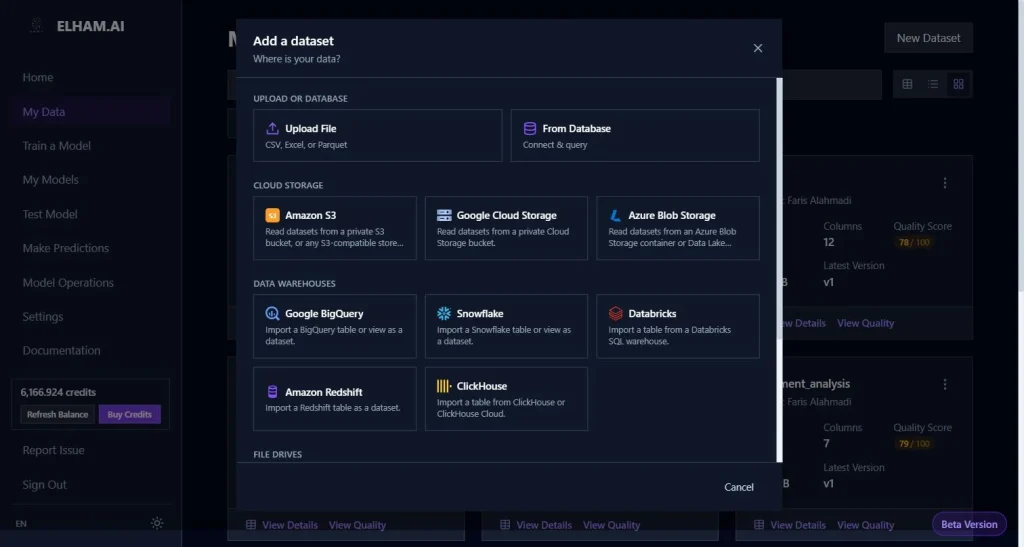Open Home in the sidebar
Viewport: 1024px width, 547px height.
[x=38, y=77]
